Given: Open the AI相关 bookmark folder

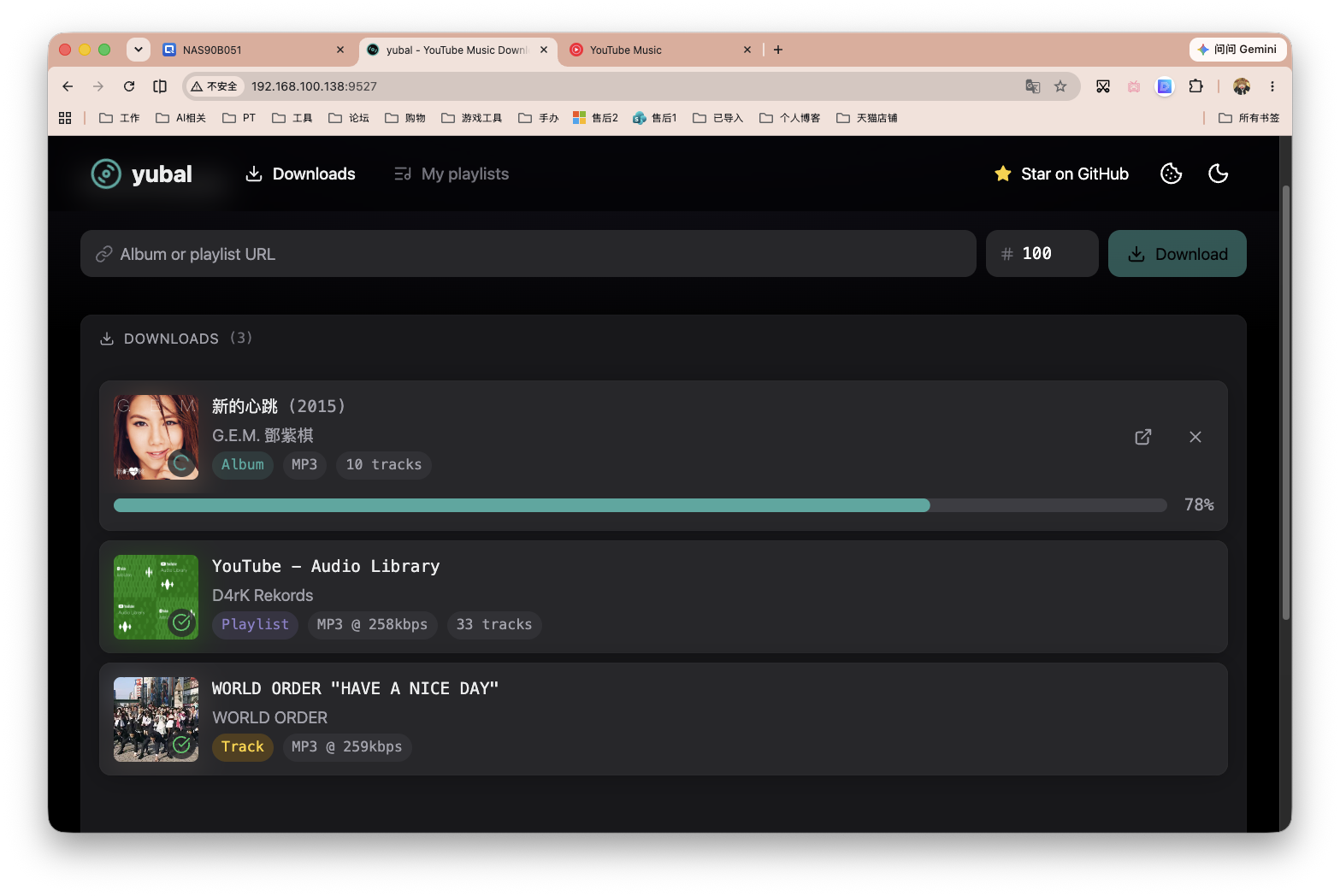Looking at the screenshot, I should point(180,118).
